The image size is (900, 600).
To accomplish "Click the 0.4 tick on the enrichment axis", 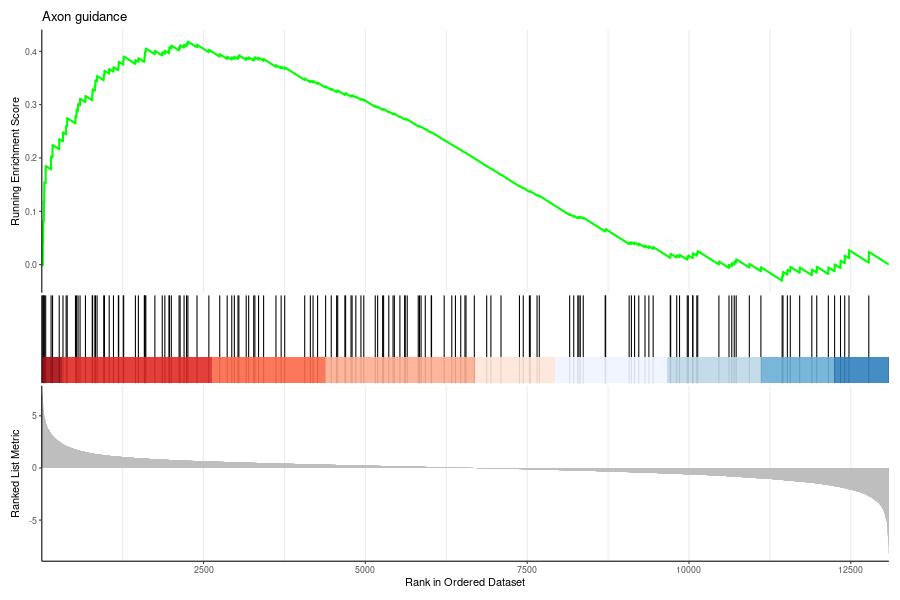I will click(x=31, y=52).
